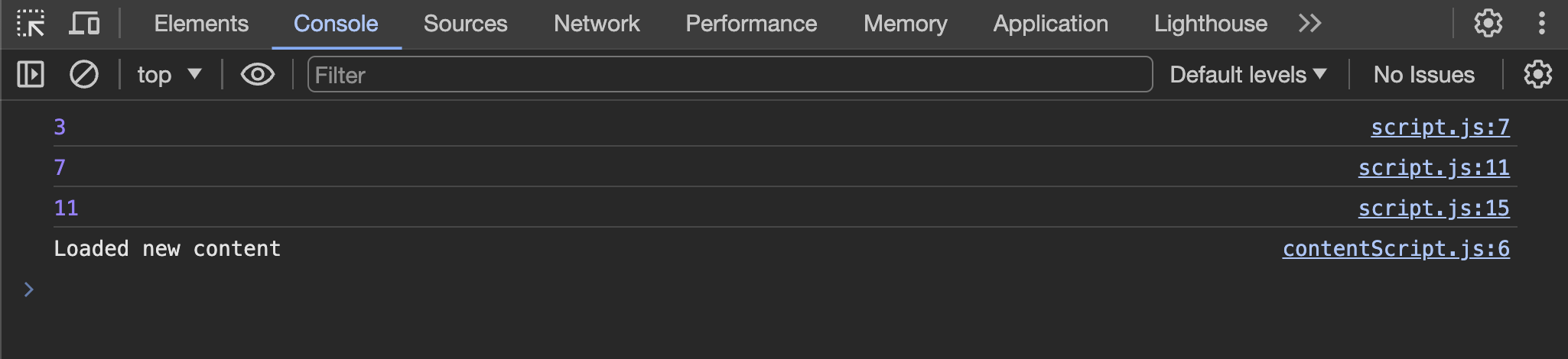This screenshot has height=359, width=1568.
Task: Switch to the Elements tab
Action: pyautogui.click(x=201, y=24)
